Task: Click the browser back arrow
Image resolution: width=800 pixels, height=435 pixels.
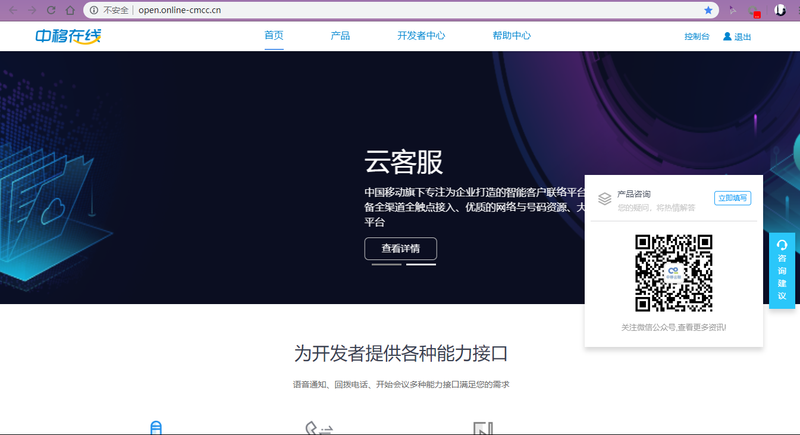Action: pos(12,10)
